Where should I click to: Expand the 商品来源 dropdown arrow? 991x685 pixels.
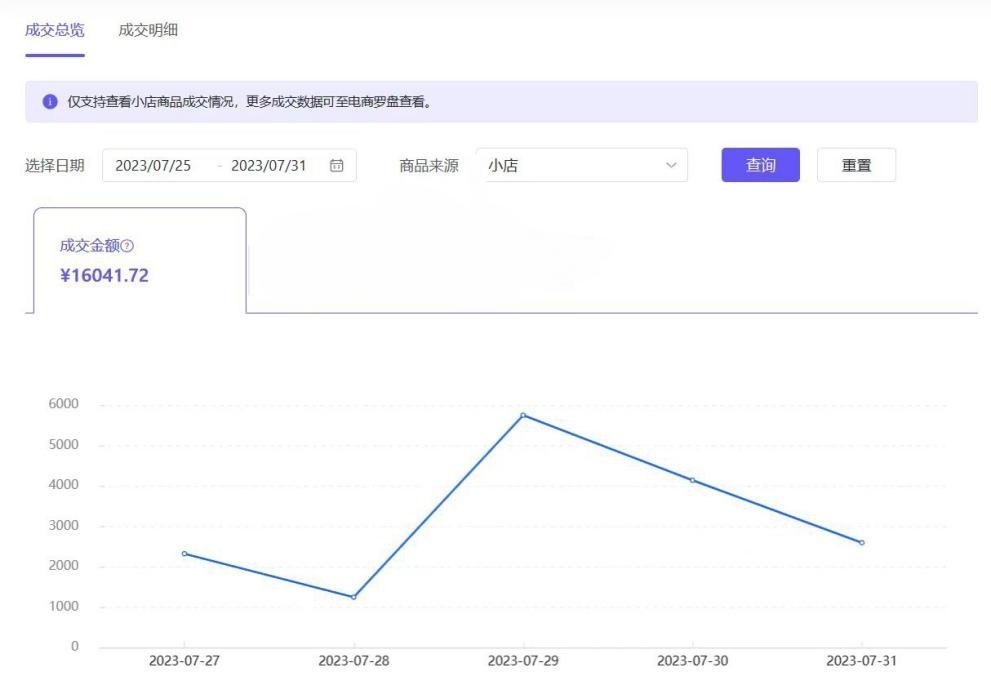pos(671,166)
